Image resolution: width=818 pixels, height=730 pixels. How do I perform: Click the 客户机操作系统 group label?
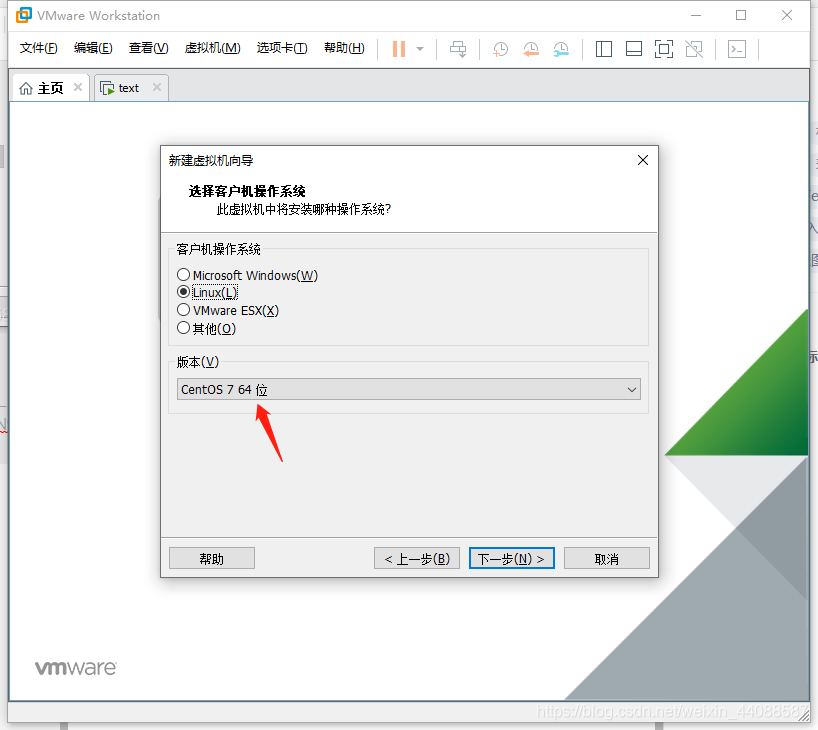tap(218, 249)
